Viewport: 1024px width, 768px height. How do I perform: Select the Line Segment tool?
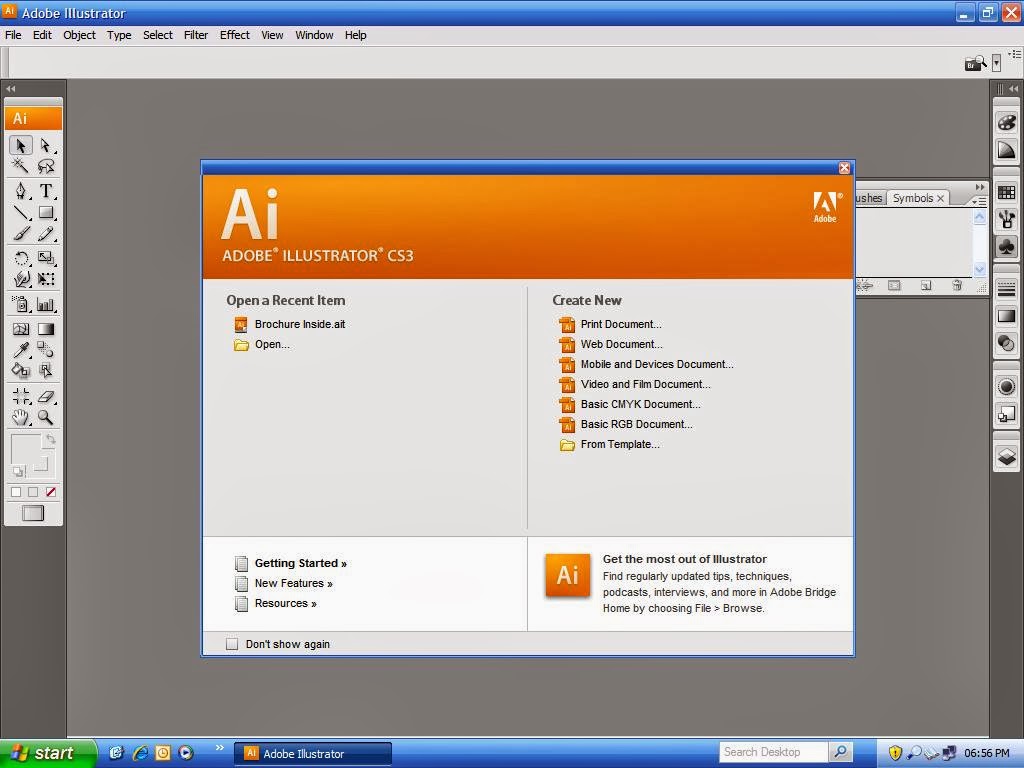21,212
